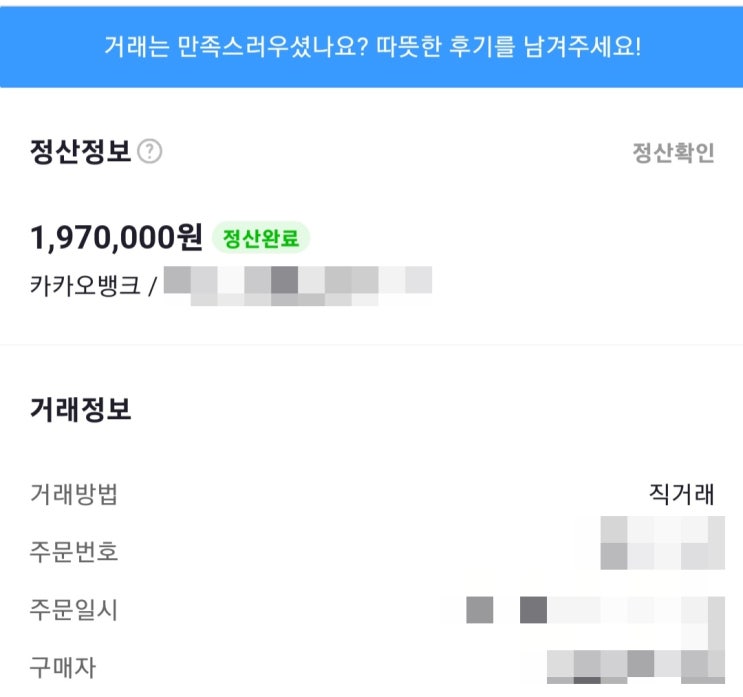Click the green 정산완료 status badge
This screenshot has width=743, height=697.
(261, 238)
